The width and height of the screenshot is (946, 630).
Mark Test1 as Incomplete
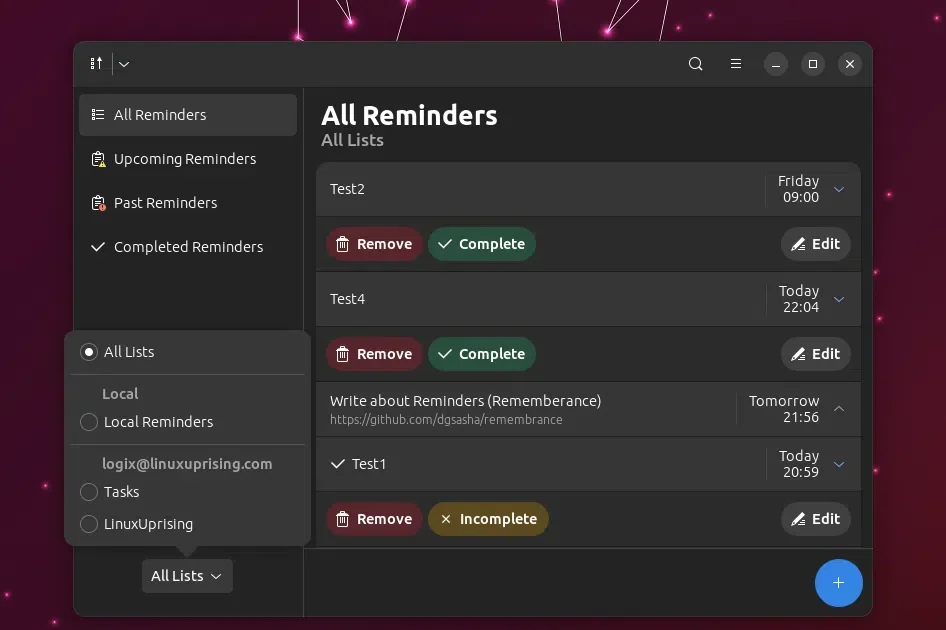(488, 518)
